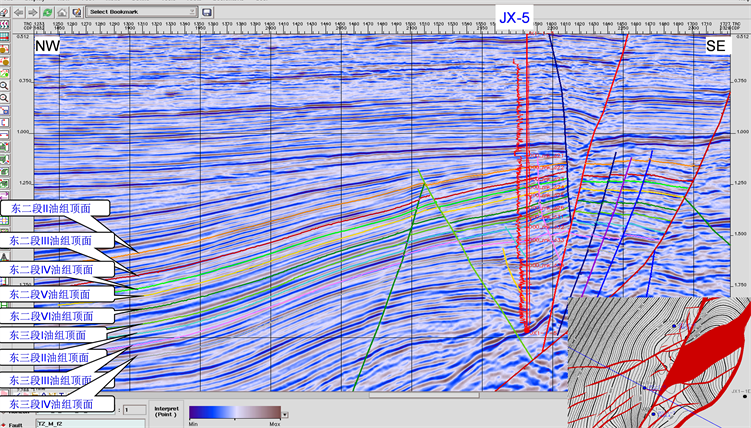This screenshot has width=751, height=428.
Task: Open the color bar dropdown arrow
Action: pyautogui.click(x=285, y=413)
